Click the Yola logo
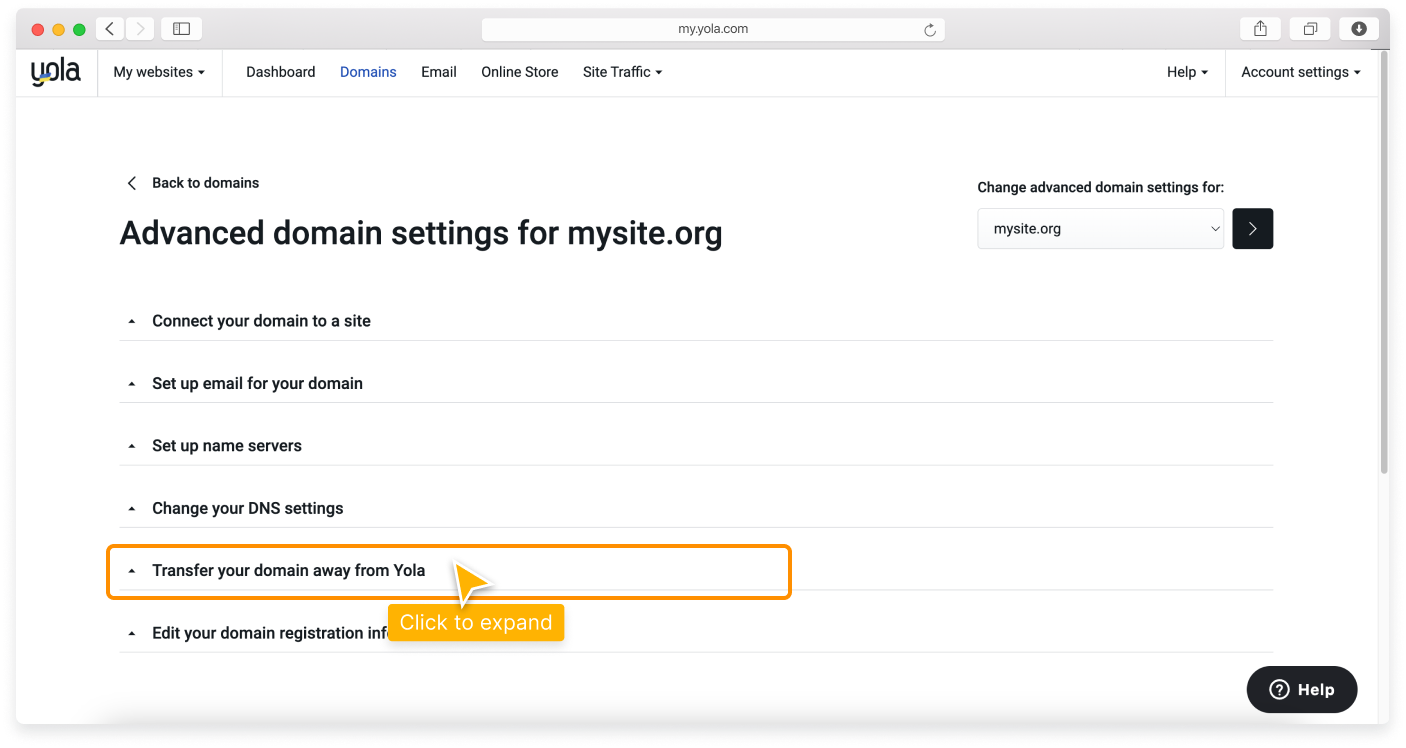The image size is (1406, 748). coord(55,70)
